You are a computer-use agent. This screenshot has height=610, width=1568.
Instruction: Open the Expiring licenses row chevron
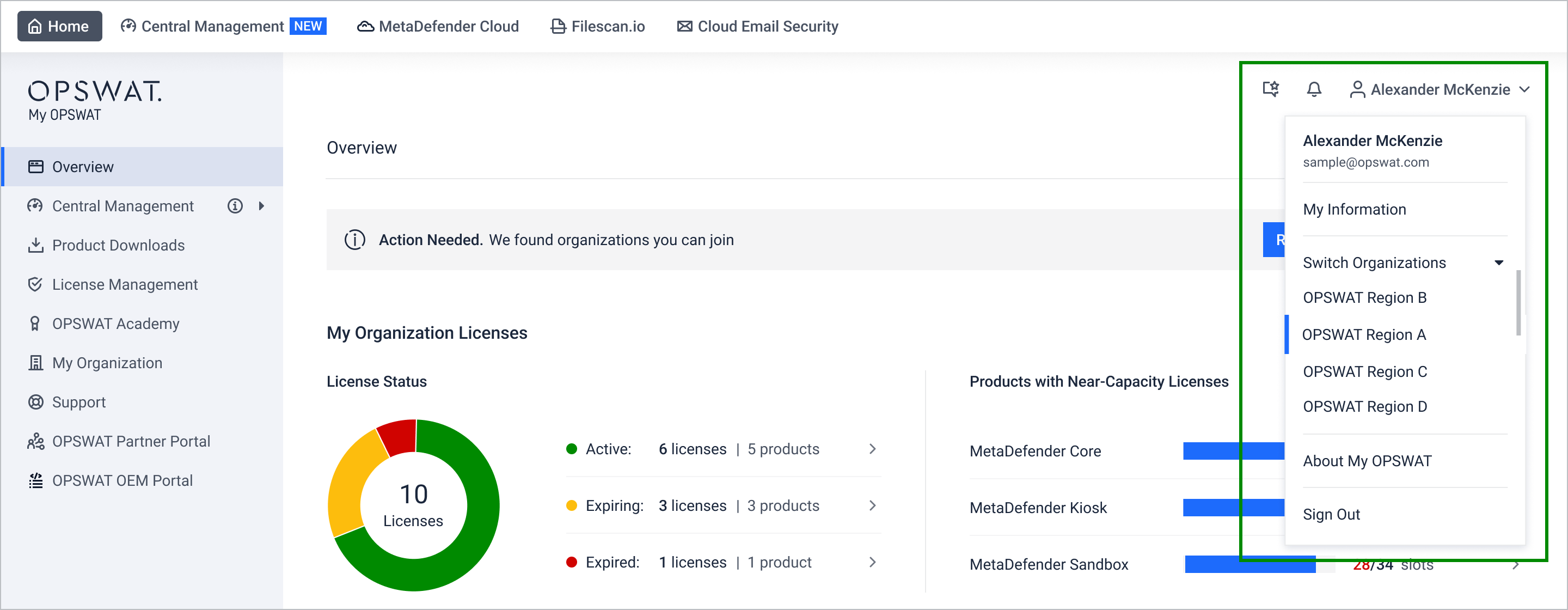pos(872,506)
